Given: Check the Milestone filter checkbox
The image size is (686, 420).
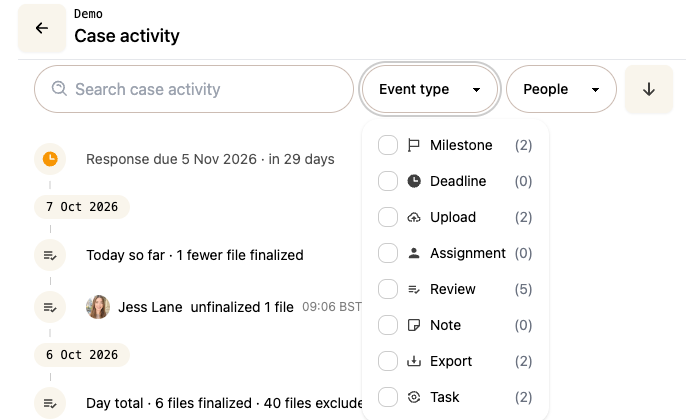Looking at the screenshot, I should 388,145.
